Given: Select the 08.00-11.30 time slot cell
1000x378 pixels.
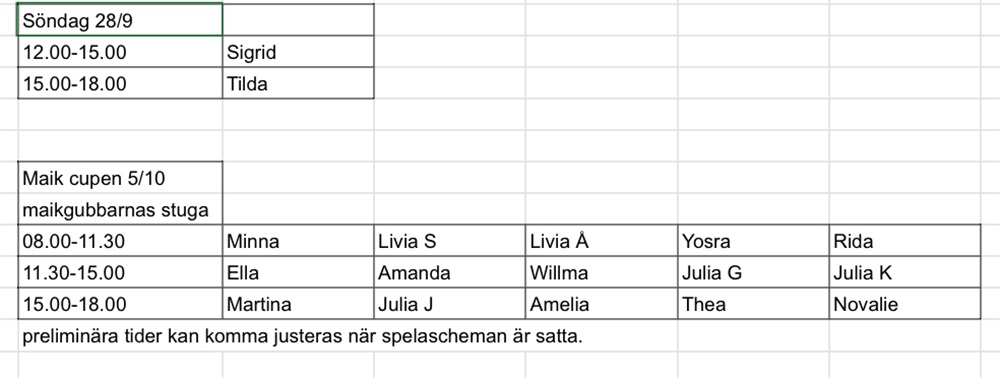Looking at the screenshot, I should [120, 240].
